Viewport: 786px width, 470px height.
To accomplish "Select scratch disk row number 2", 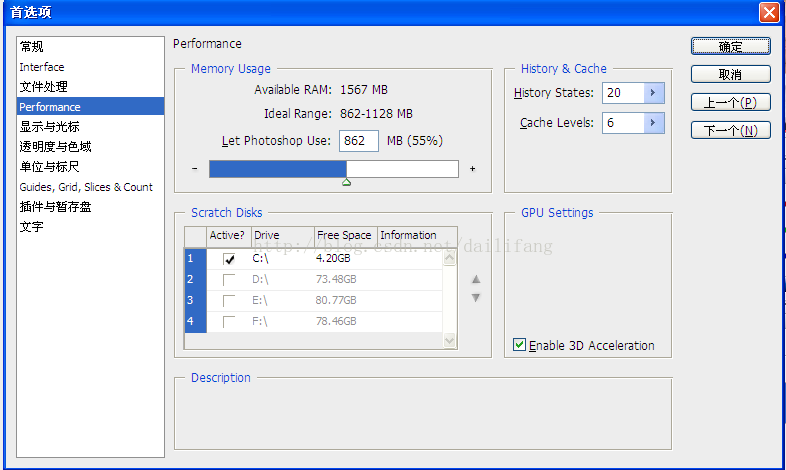I will (195, 280).
